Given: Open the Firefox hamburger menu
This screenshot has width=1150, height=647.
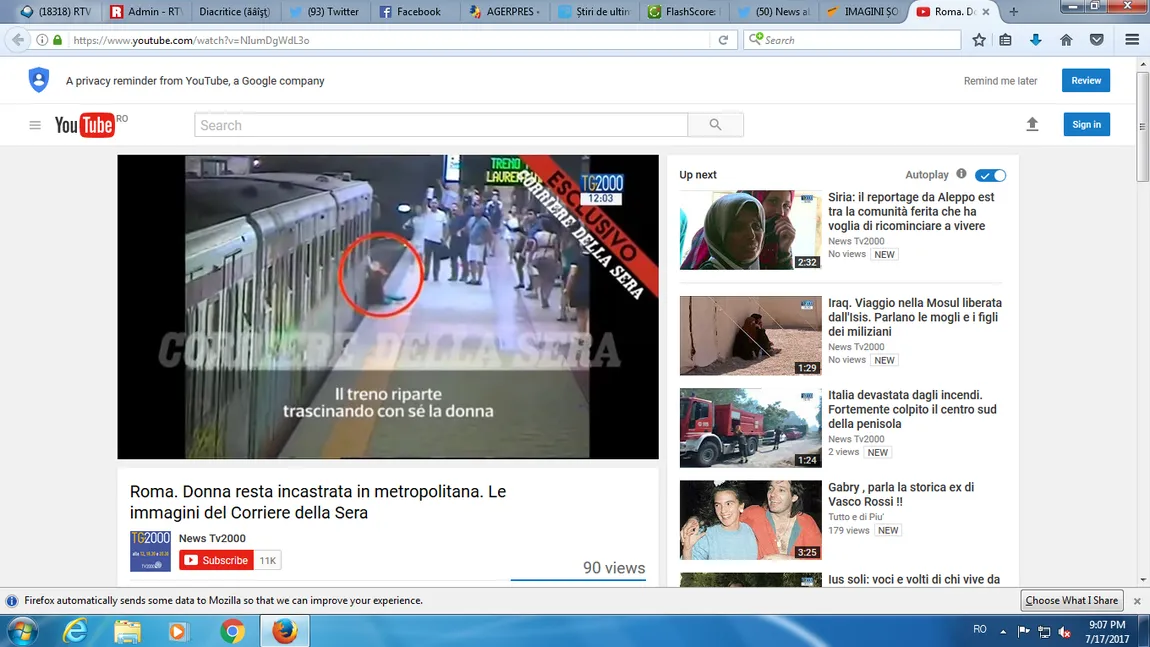Looking at the screenshot, I should click(x=1132, y=40).
